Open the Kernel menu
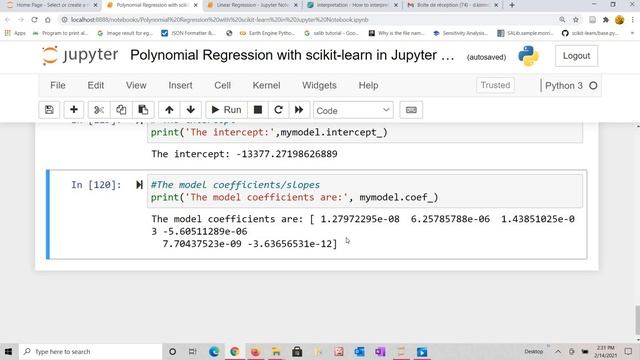 point(266,85)
